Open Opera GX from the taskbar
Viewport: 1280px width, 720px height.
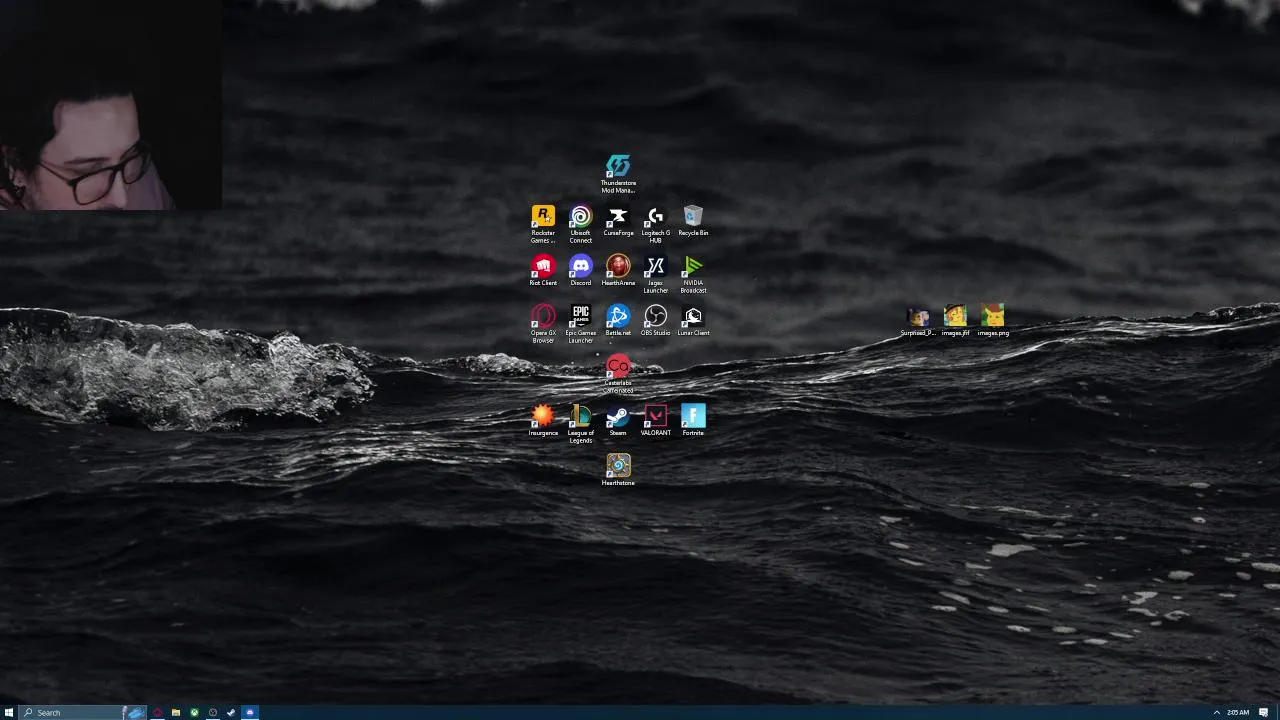point(157,712)
